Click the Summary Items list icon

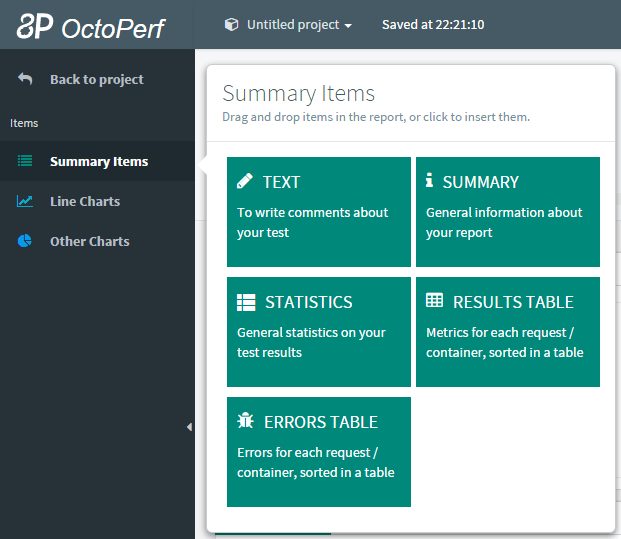pos(25,160)
